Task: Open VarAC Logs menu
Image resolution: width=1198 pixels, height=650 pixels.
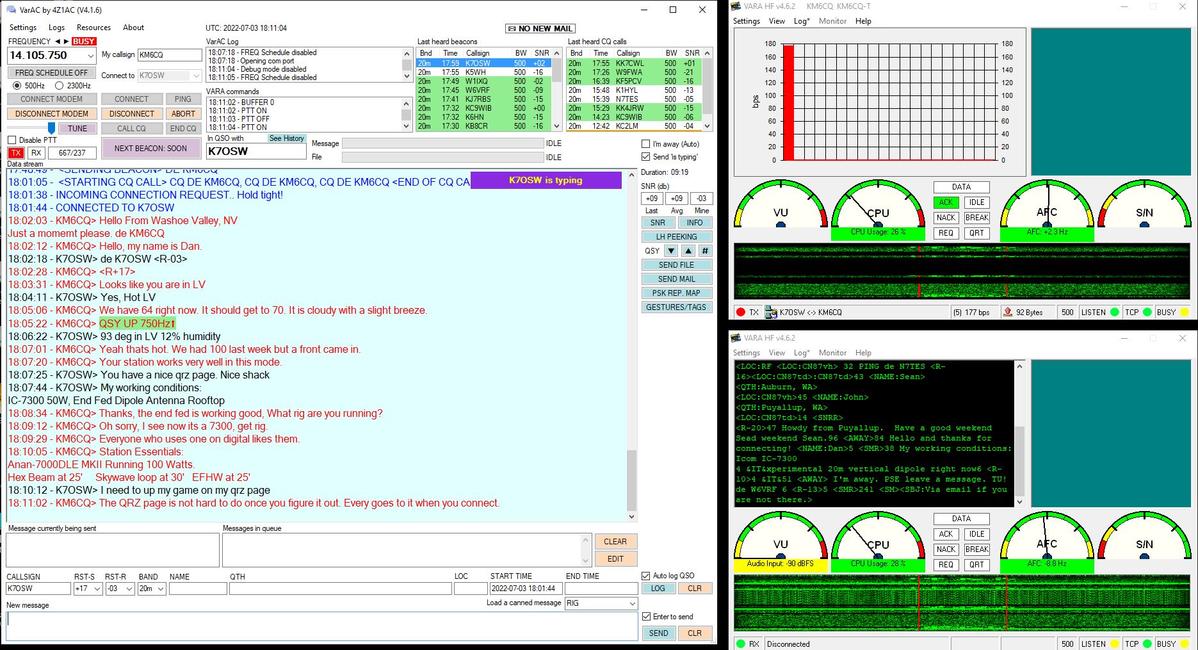Action: 57,27
